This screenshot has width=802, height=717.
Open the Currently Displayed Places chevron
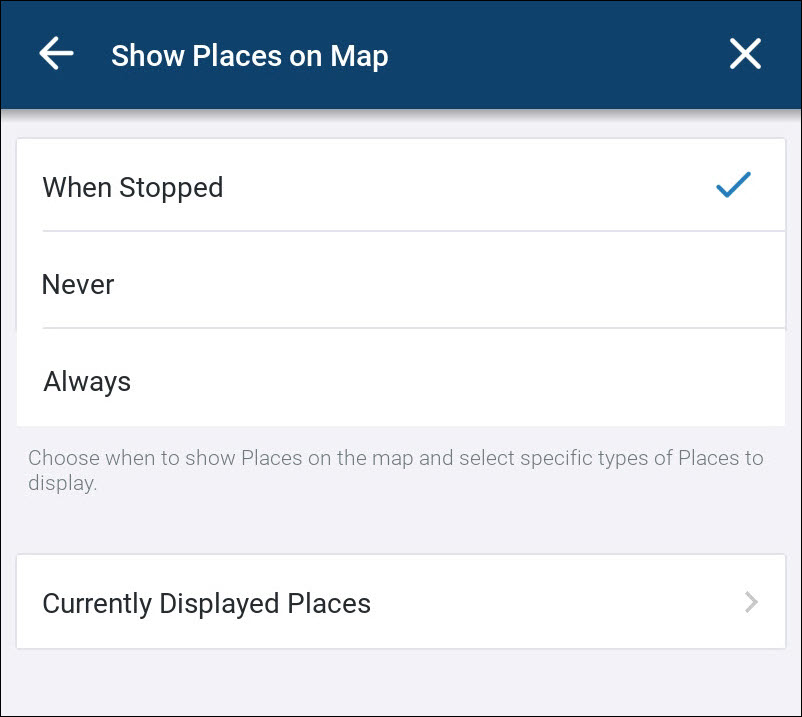point(751,602)
